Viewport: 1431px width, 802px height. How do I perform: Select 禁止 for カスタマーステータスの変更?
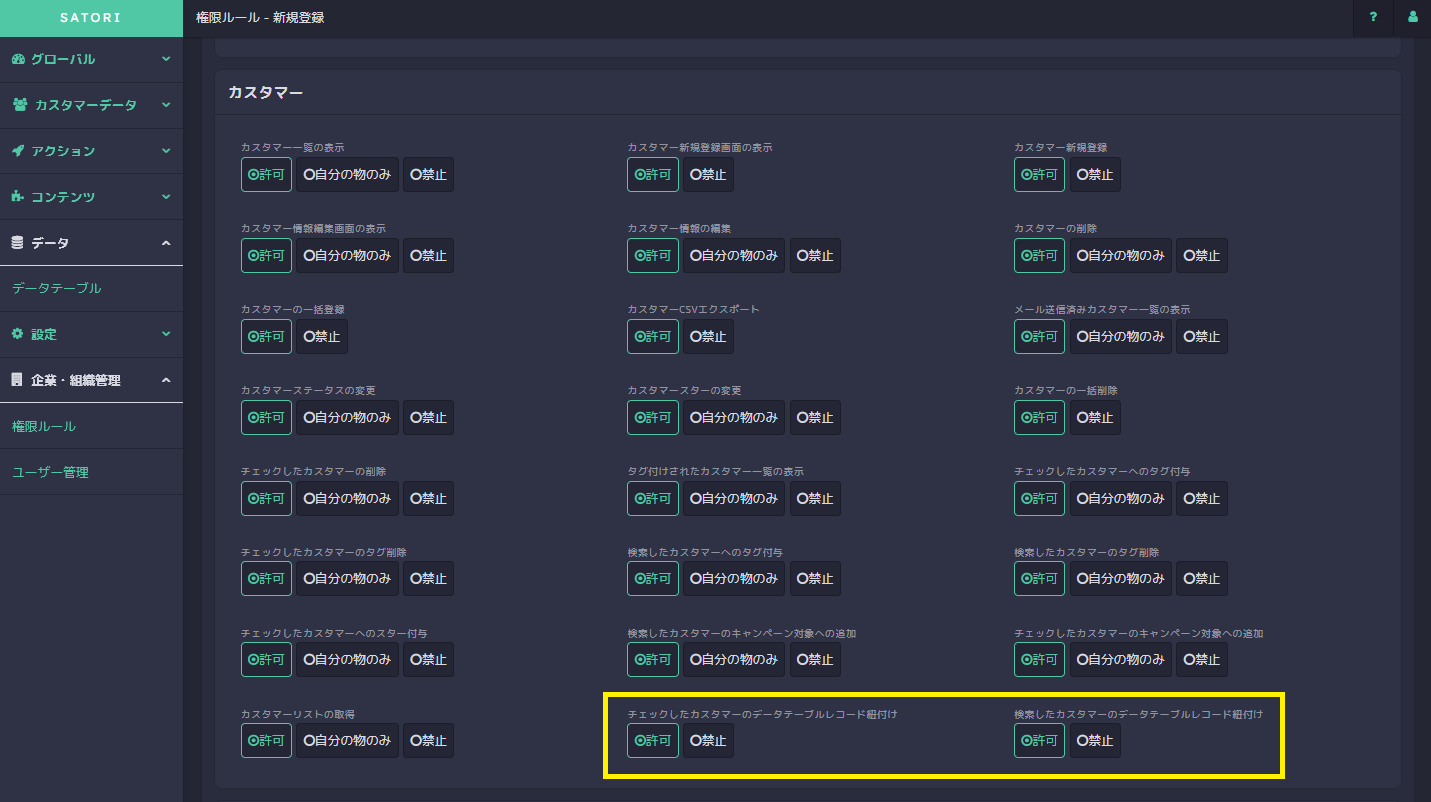click(428, 417)
